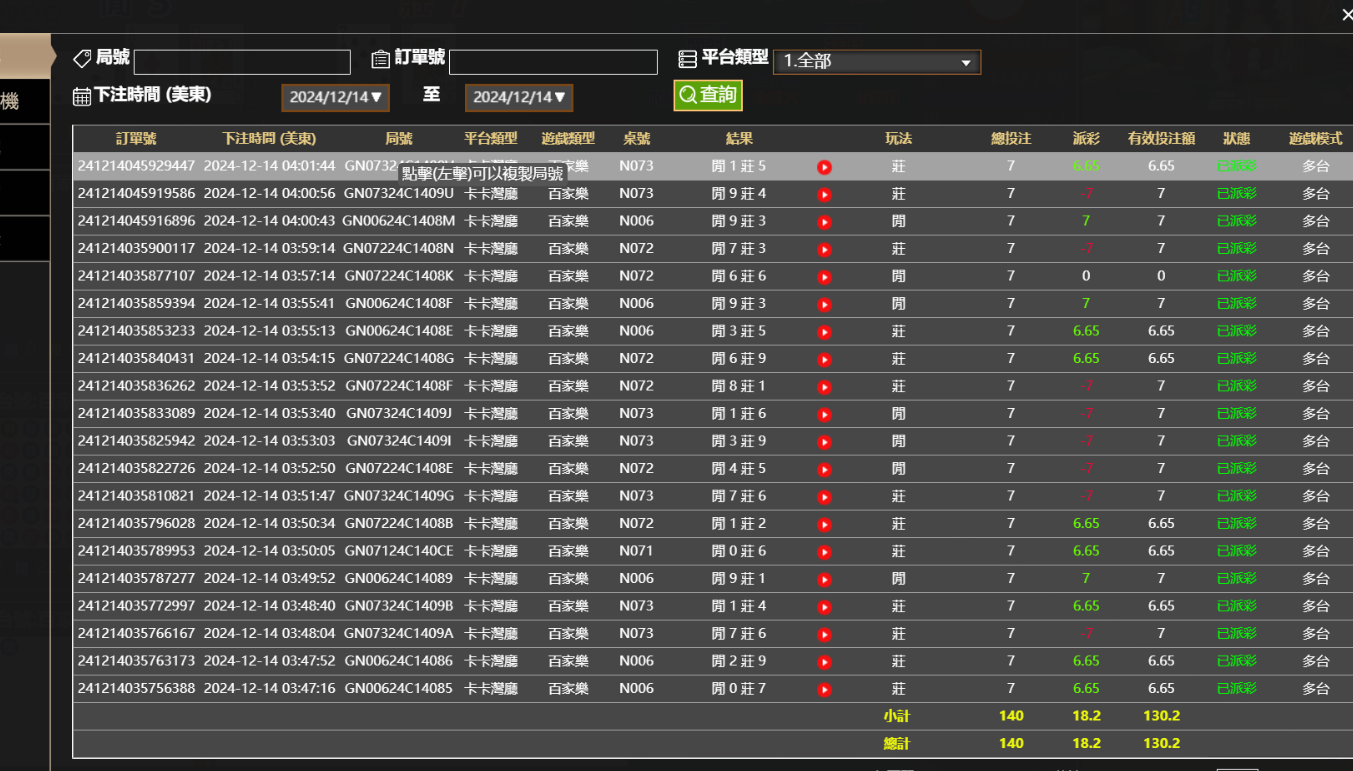Open the end date picker after 至
This screenshot has width=1353, height=771.
point(519,98)
